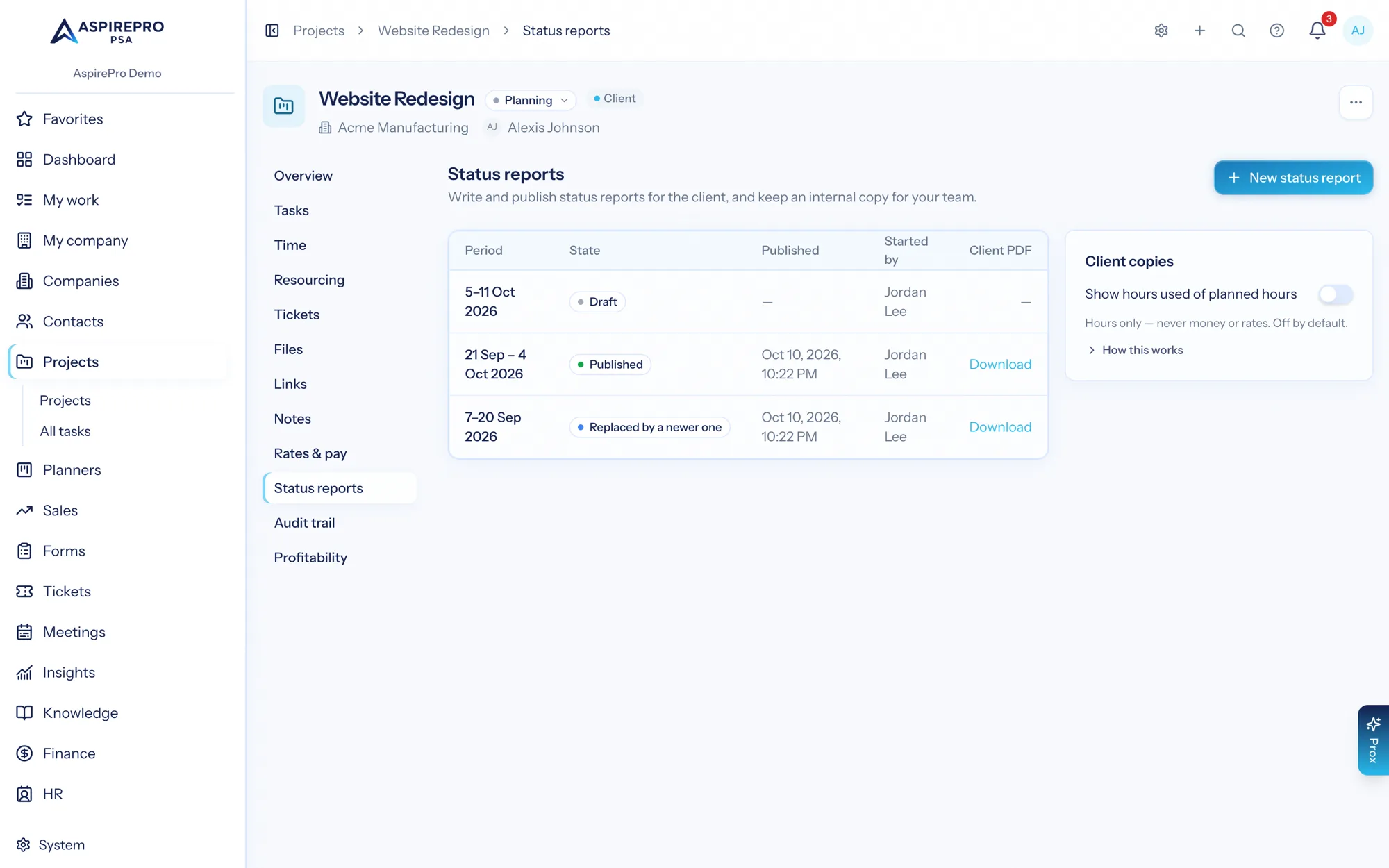Click the Published state badge
Viewport: 1389px width, 868px height.
[610, 365]
